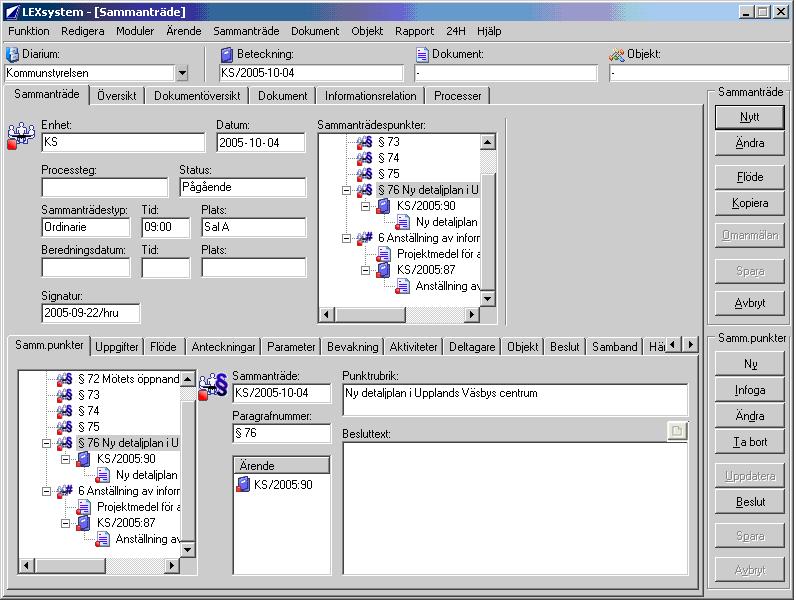Click the Plats field showing Sal A

click(253, 227)
